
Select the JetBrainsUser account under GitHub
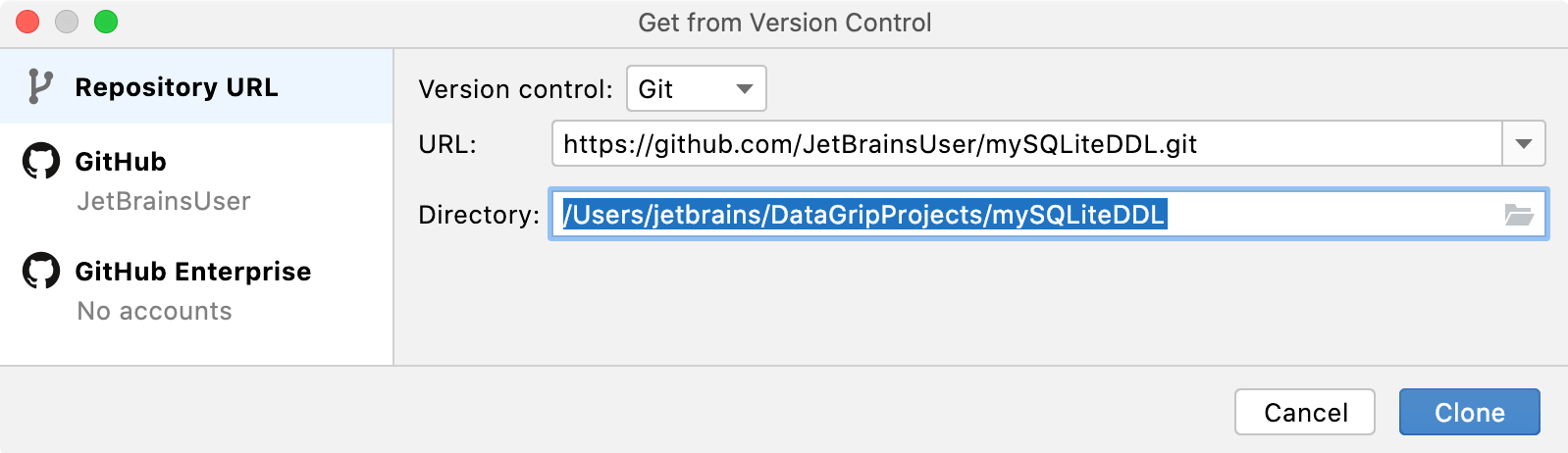(x=164, y=201)
